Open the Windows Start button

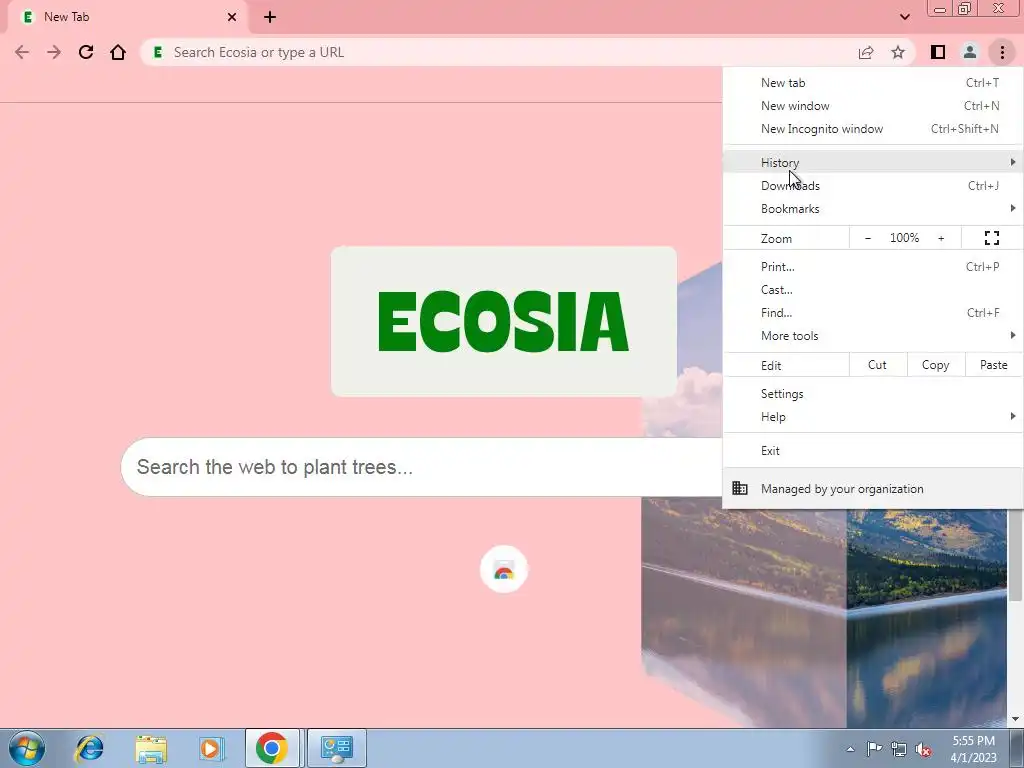point(27,748)
